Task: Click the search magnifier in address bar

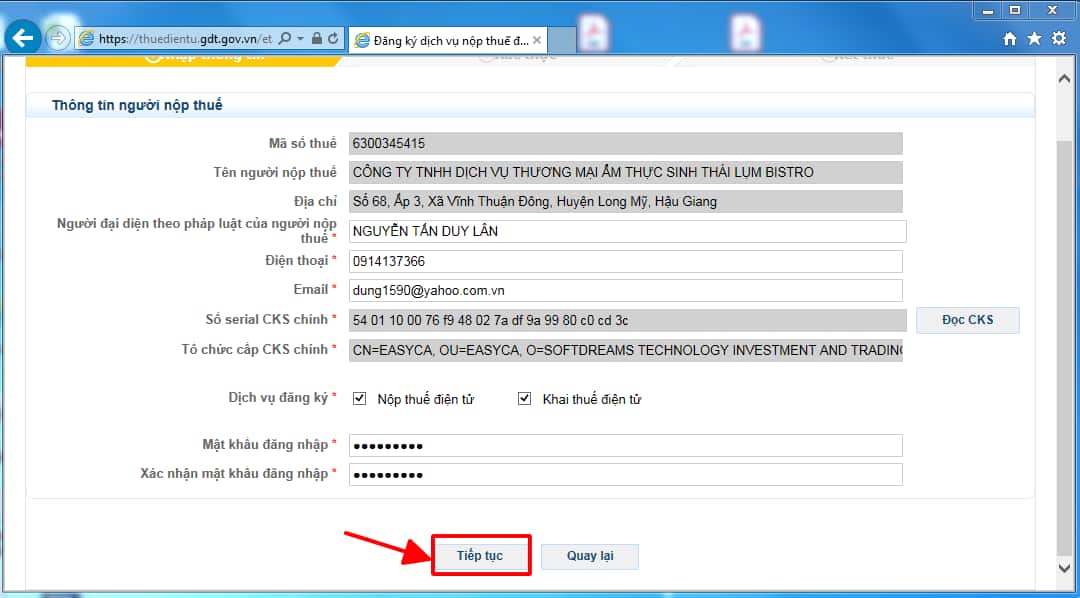Action: (284, 39)
